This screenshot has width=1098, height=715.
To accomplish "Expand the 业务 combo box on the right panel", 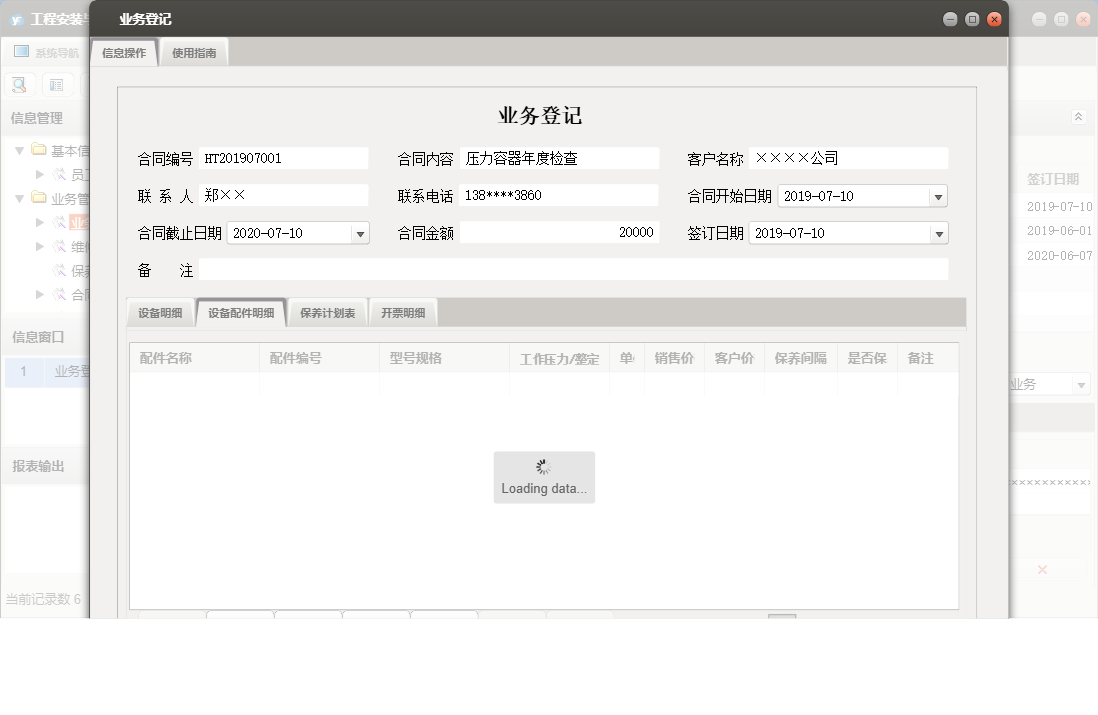I will pyautogui.click(x=1081, y=383).
